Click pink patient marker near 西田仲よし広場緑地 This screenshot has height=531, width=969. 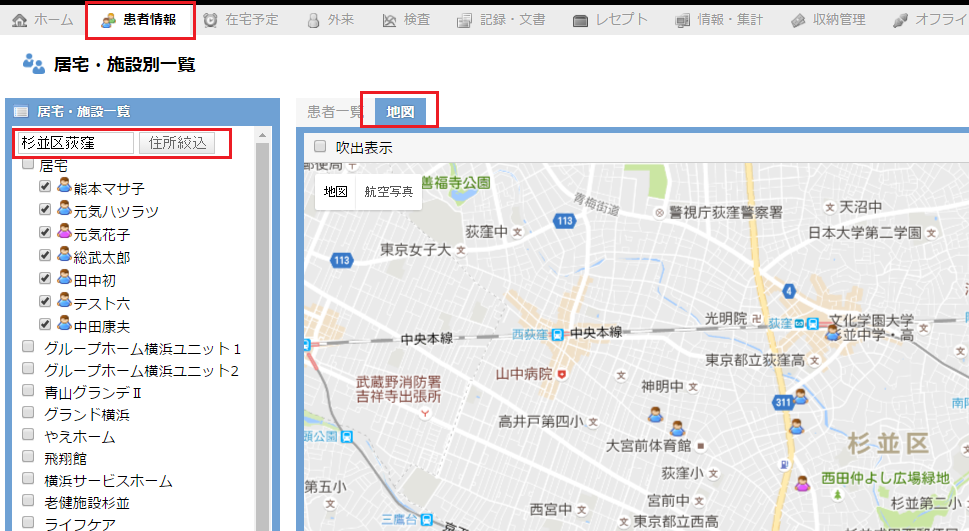tap(802, 483)
